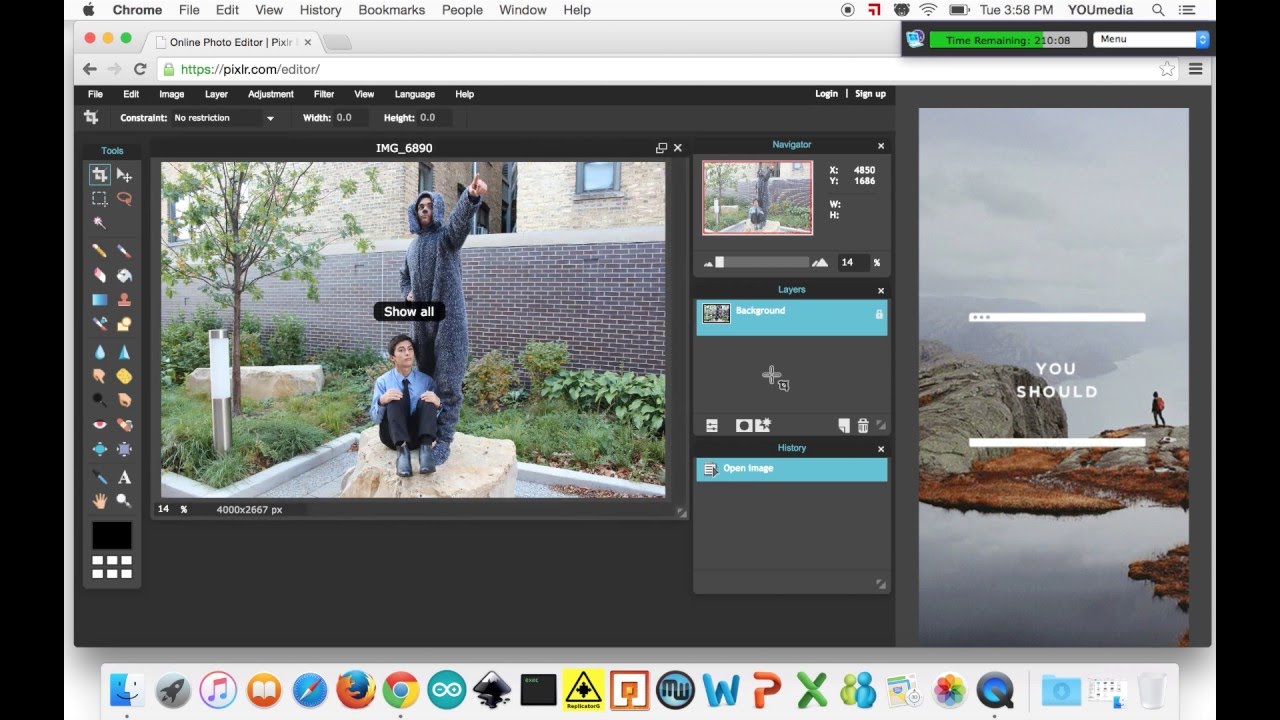Viewport: 1280px width, 720px height.
Task: Click the black foreground color swatch
Action: (112, 535)
